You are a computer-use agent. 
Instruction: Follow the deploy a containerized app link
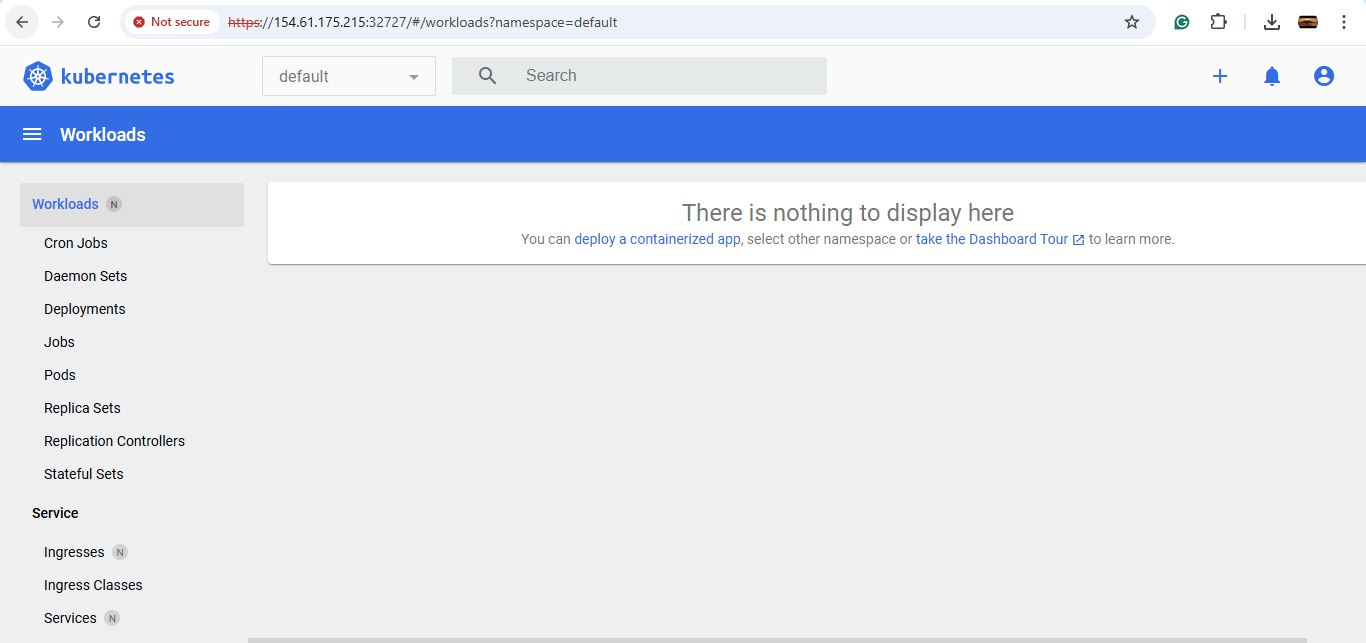pos(658,239)
